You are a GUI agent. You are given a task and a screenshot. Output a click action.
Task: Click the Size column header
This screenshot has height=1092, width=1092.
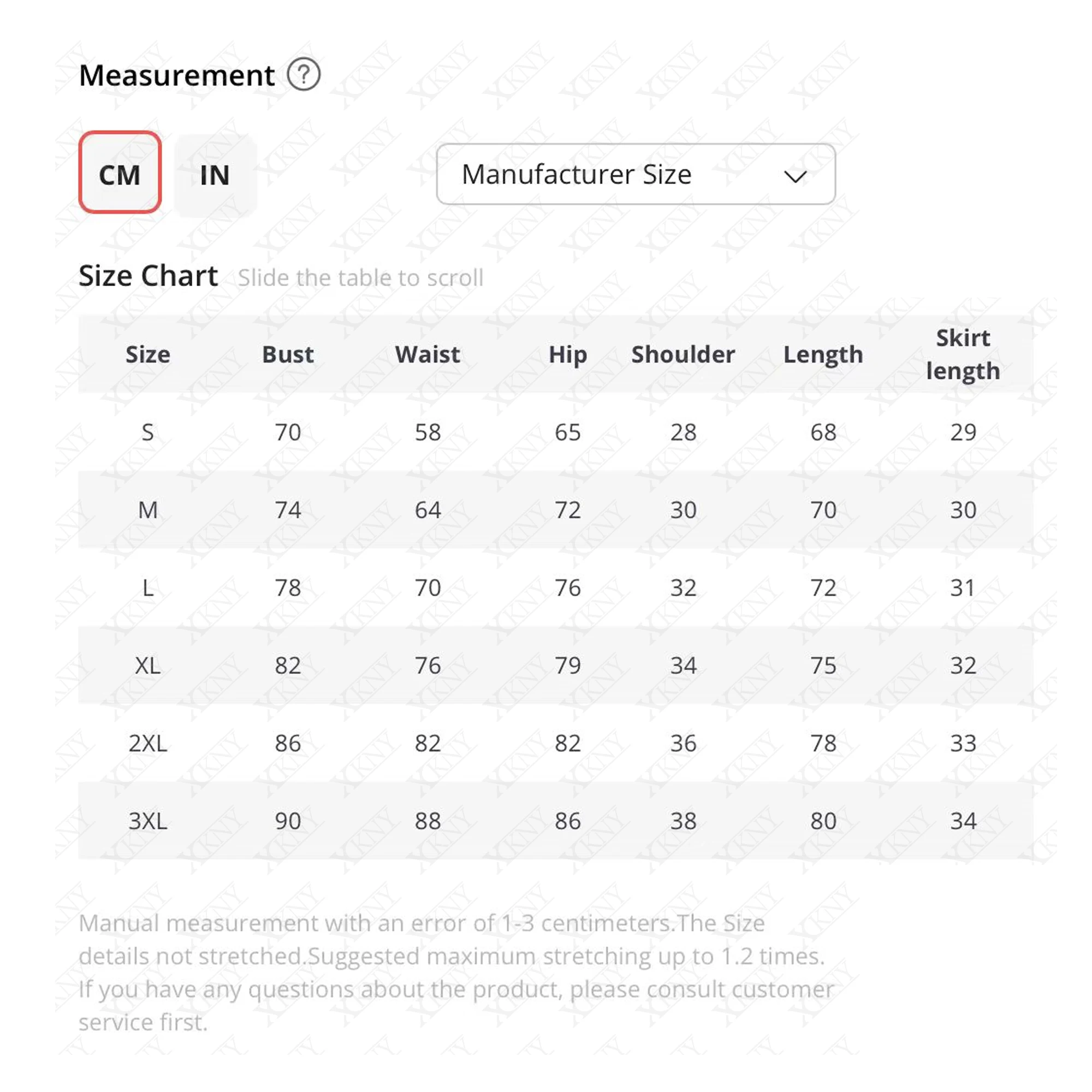[148, 354]
